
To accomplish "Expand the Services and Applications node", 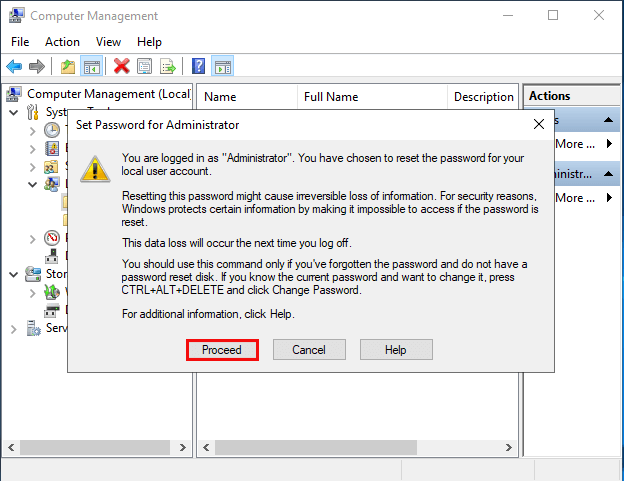I will pyautogui.click(x=13, y=328).
